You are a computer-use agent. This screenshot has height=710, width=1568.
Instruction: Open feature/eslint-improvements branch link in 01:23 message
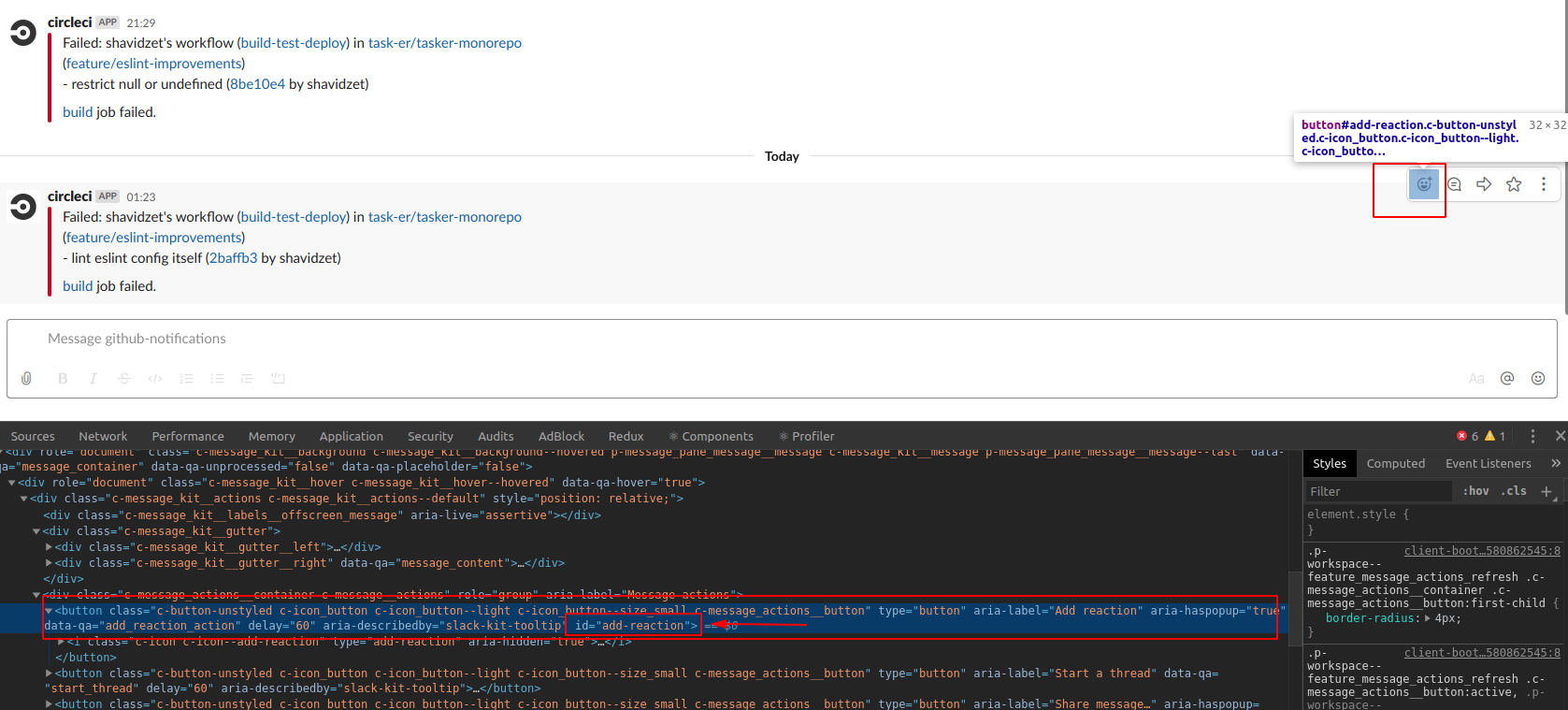coord(154,238)
